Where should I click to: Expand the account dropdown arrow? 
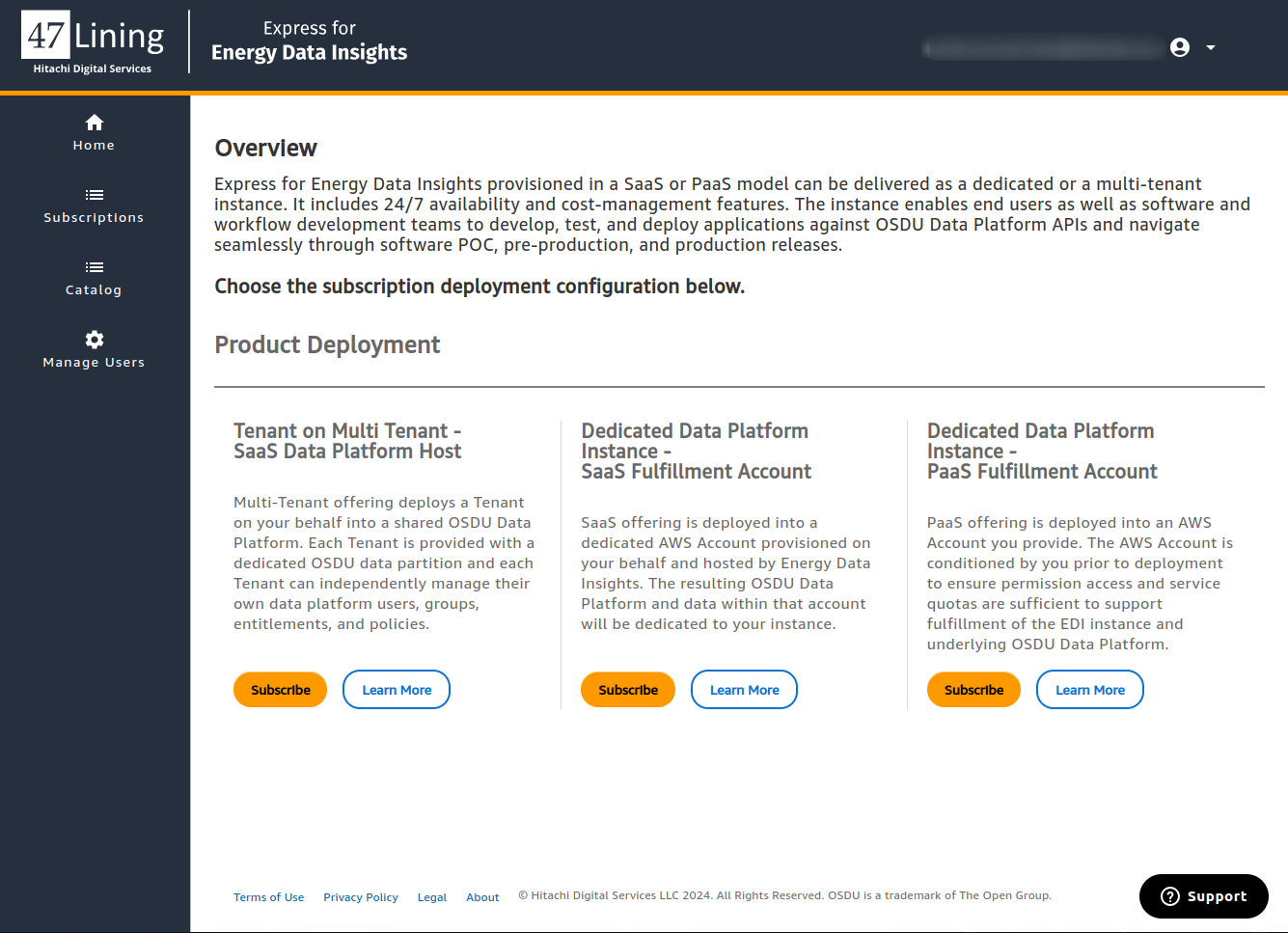[1210, 47]
